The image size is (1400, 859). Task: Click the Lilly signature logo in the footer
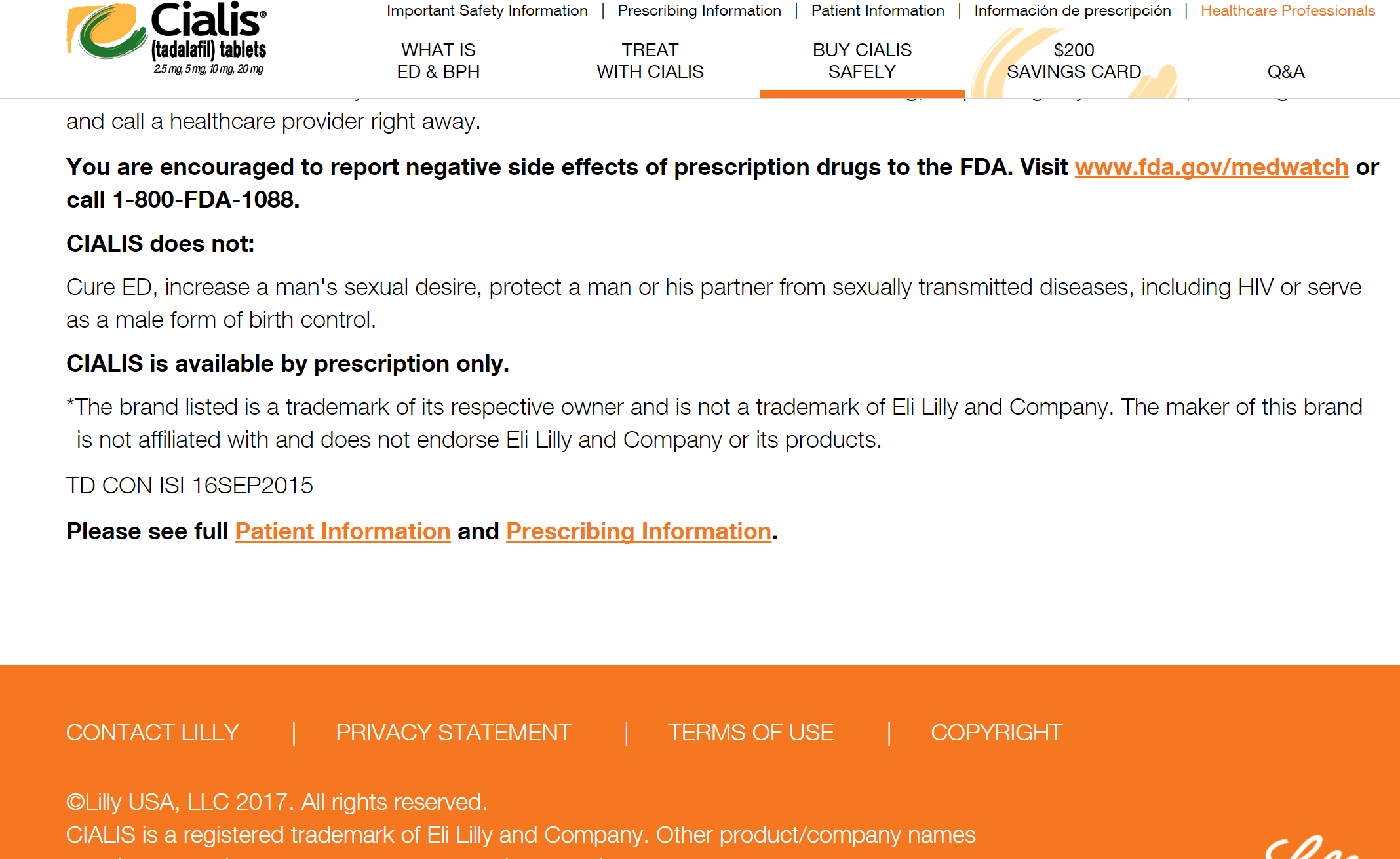(1317, 847)
